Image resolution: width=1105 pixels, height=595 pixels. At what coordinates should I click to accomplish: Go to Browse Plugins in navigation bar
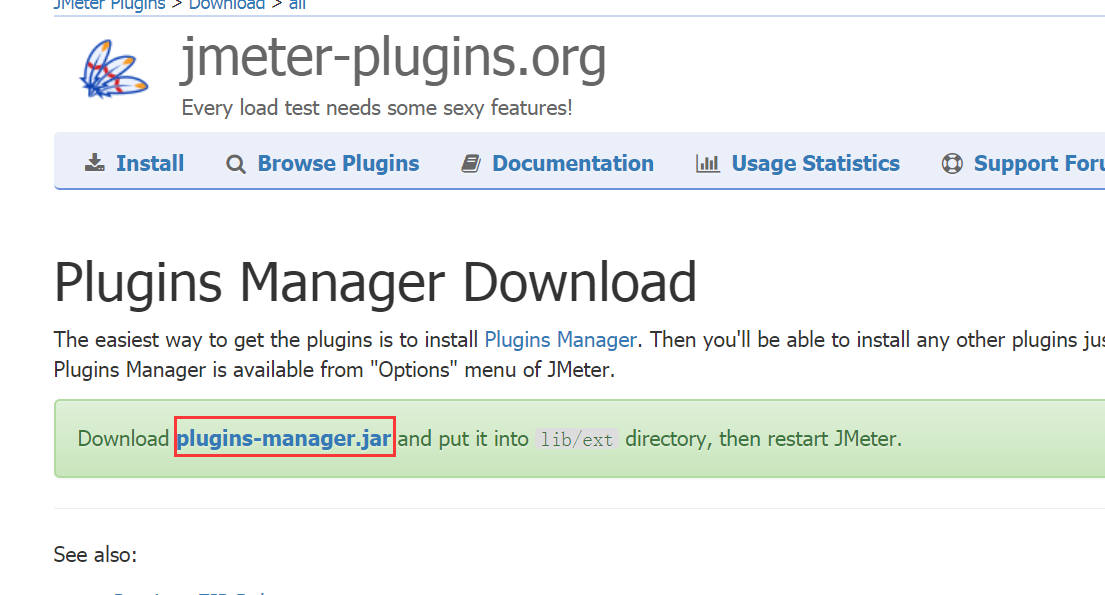point(338,164)
